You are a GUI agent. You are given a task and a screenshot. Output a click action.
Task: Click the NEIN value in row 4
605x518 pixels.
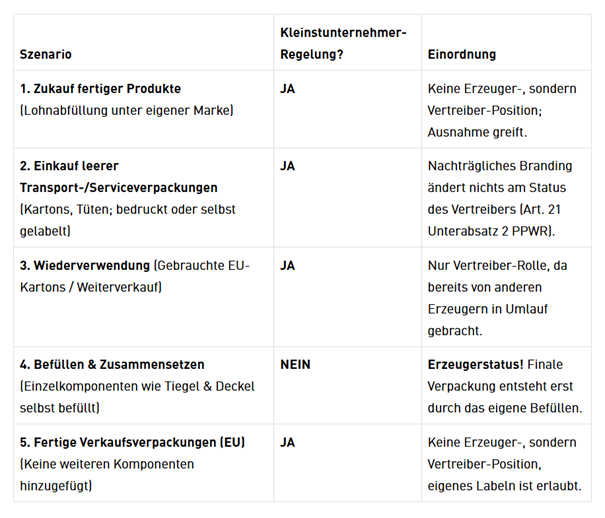click(x=295, y=364)
